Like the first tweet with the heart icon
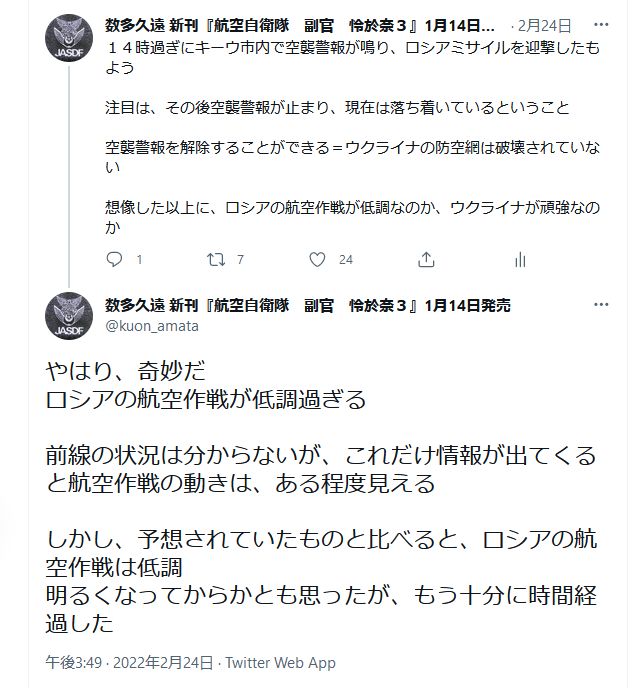 pos(318,259)
